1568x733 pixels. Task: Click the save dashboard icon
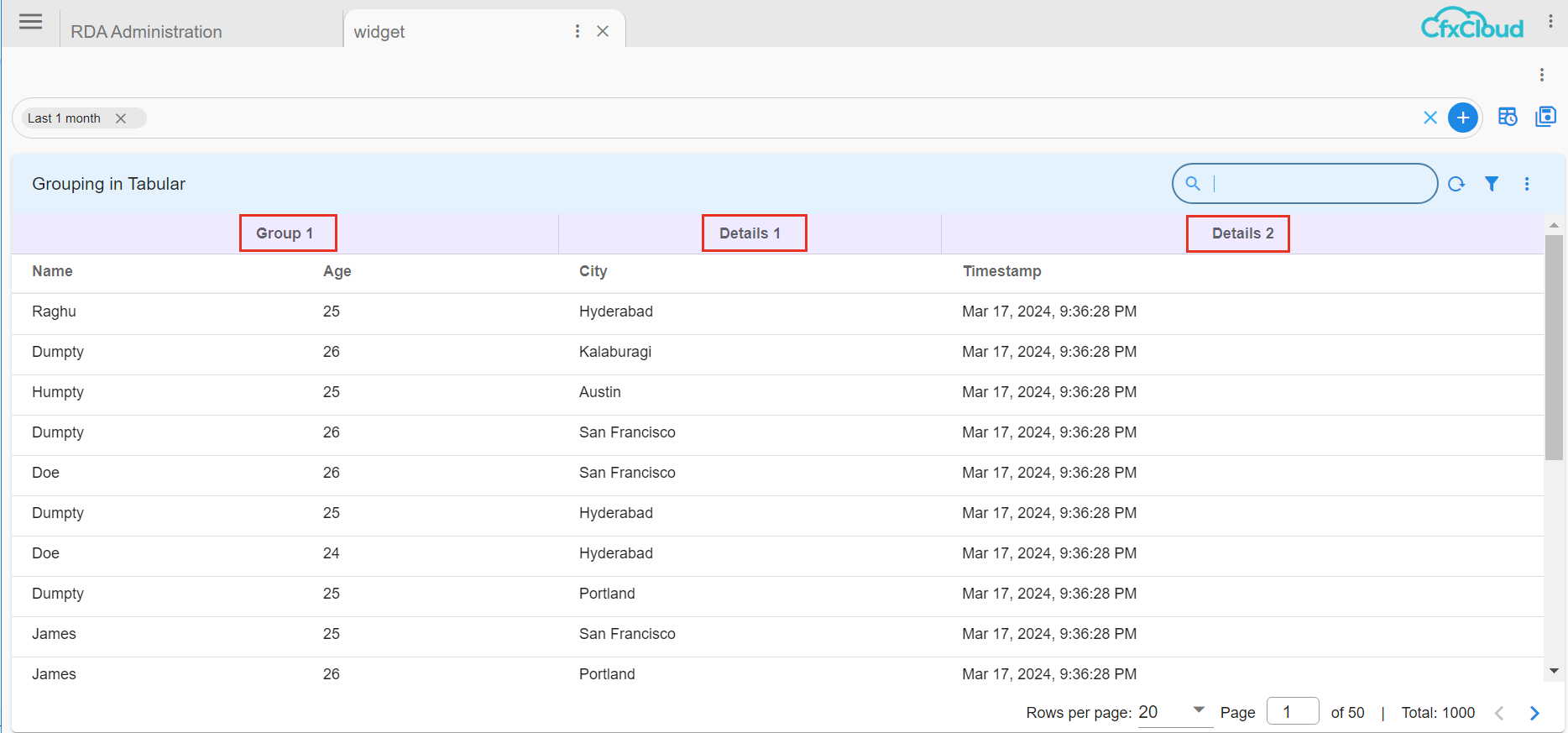tap(1545, 117)
